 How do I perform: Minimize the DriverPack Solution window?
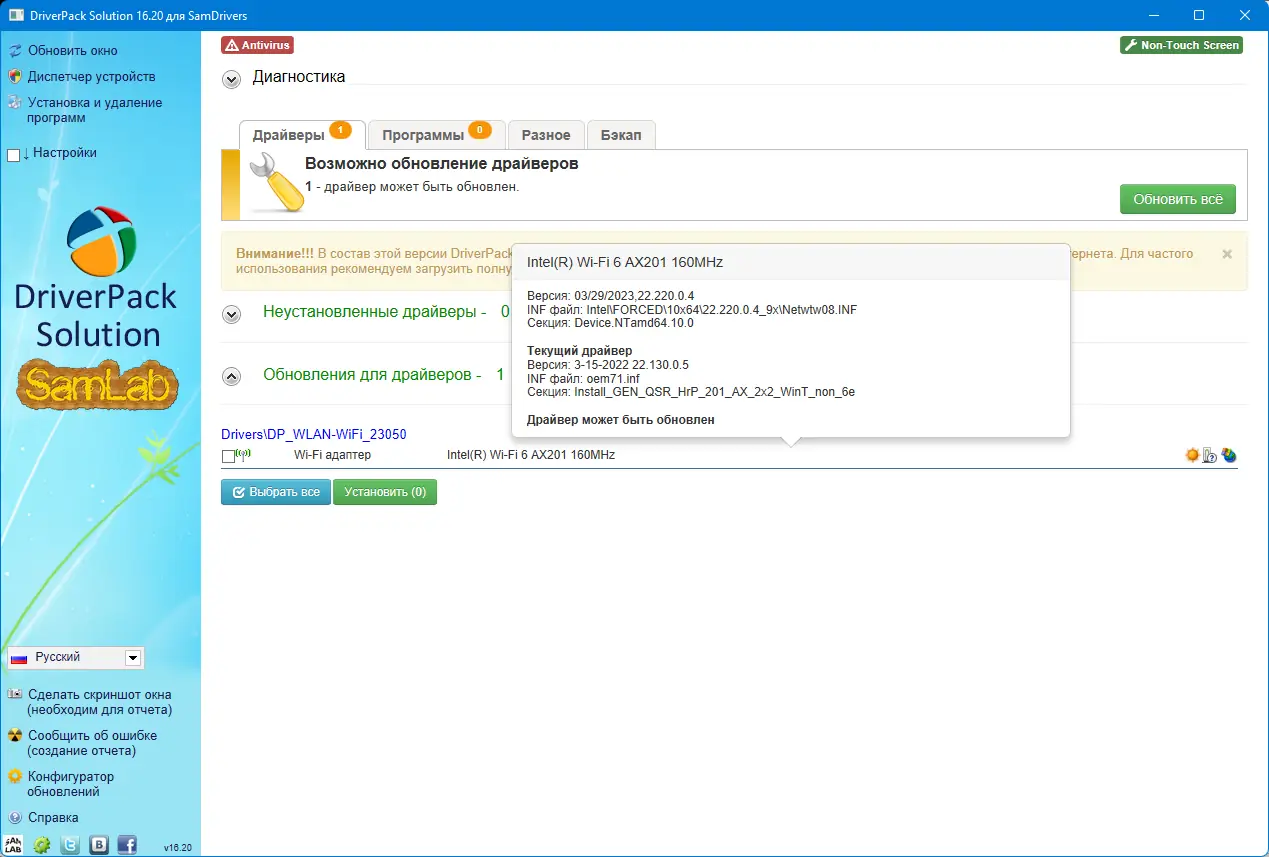[1153, 15]
